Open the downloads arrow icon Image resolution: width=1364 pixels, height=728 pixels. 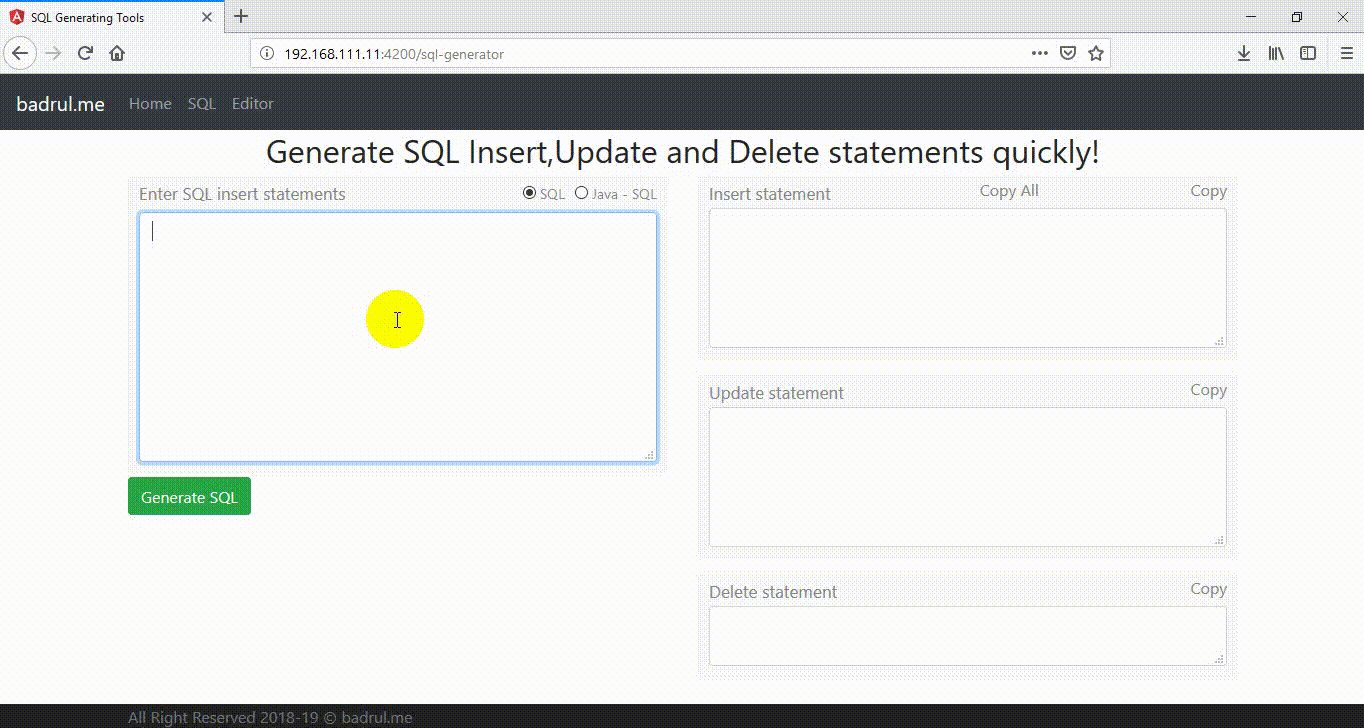click(x=1244, y=53)
